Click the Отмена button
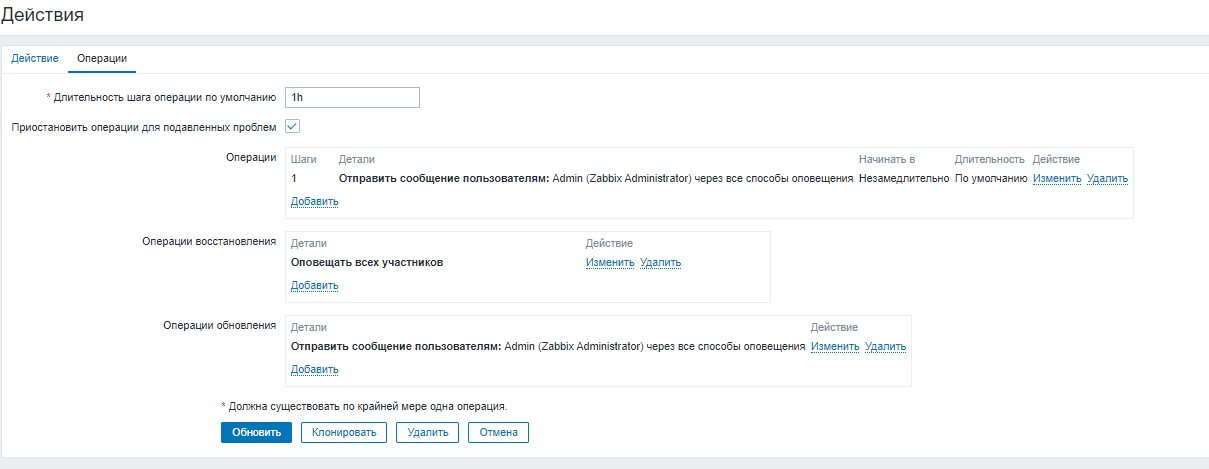The width and height of the screenshot is (1209, 469). (498, 432)
